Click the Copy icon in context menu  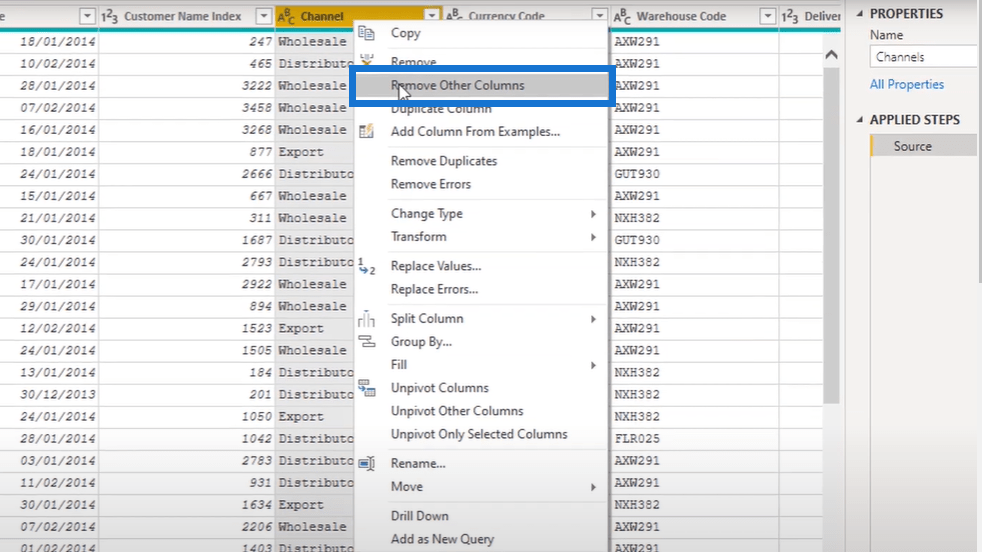point(366,33)
